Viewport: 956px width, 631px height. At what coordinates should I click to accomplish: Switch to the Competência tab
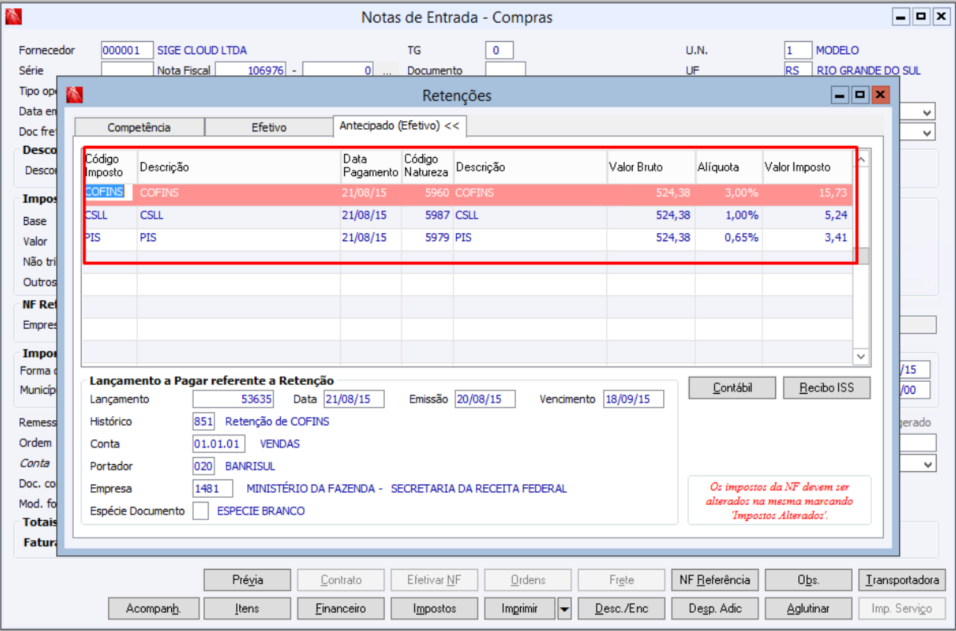139,127
